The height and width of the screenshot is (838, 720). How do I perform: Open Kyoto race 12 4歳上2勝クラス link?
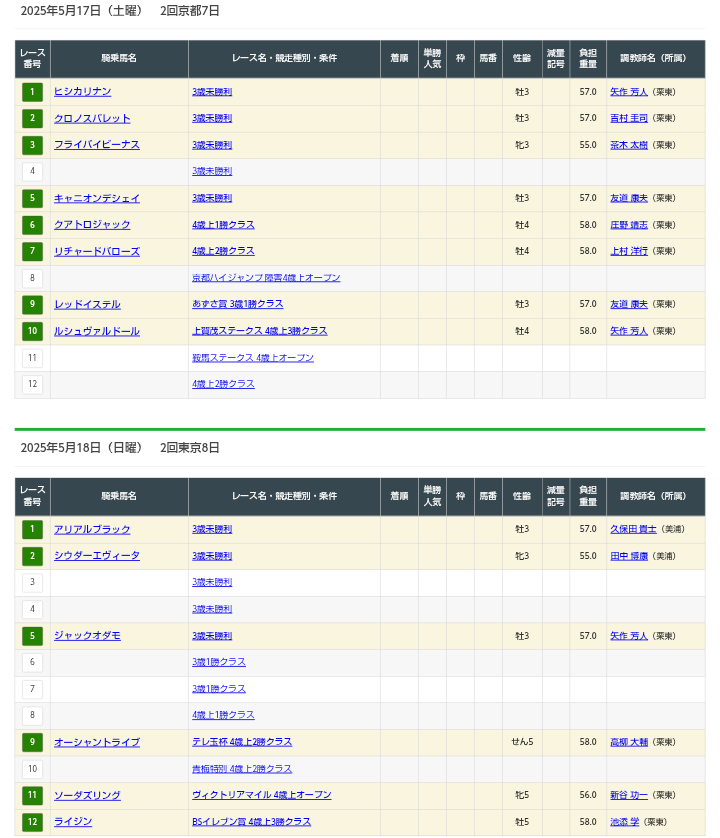point(223,384)
